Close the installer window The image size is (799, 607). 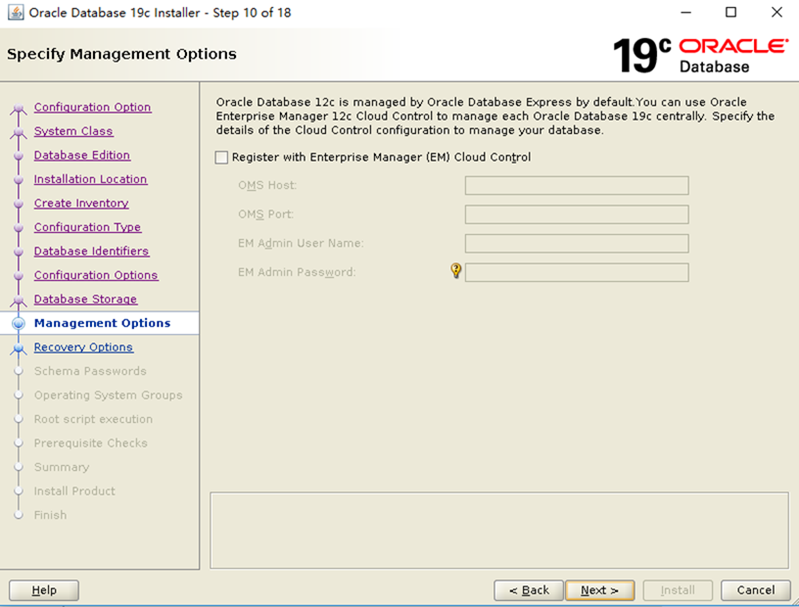(777, 12)
